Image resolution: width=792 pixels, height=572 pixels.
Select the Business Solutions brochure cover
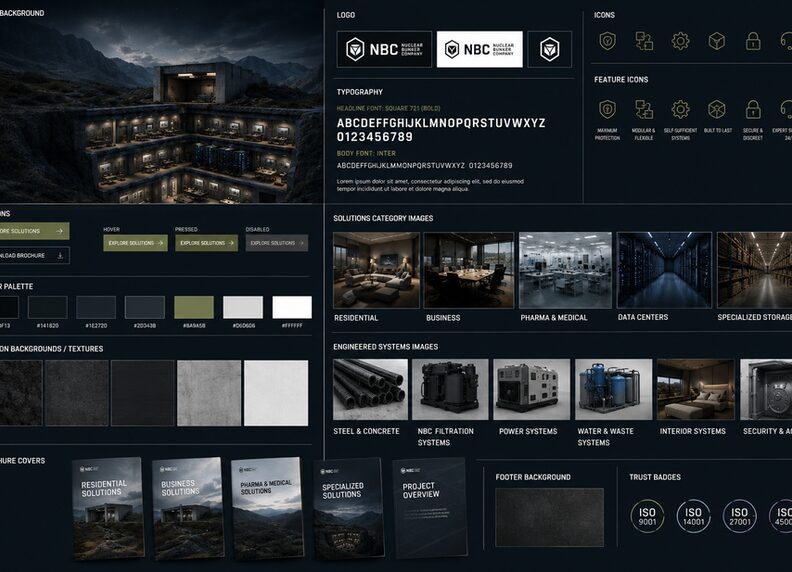coord(188,508)
